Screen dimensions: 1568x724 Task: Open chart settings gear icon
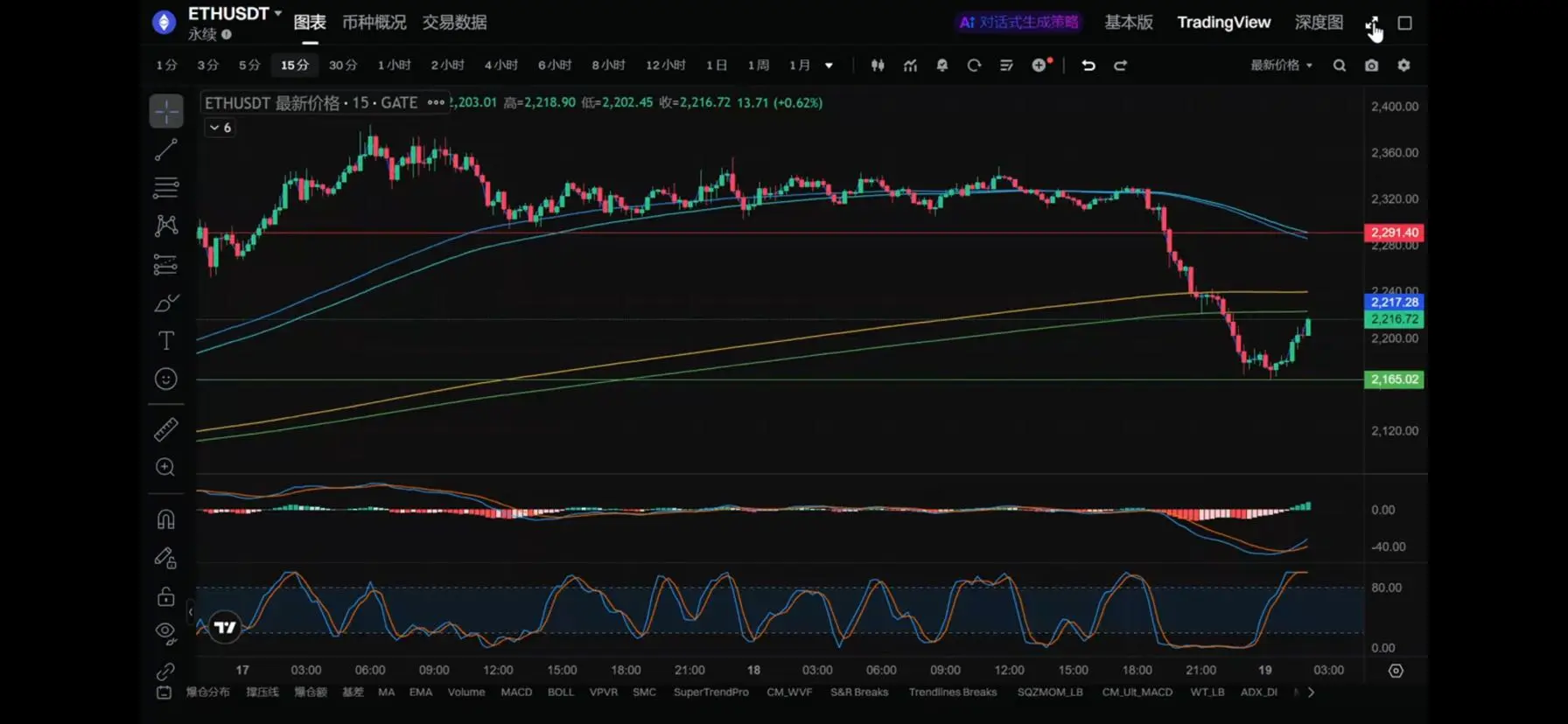1403,66
